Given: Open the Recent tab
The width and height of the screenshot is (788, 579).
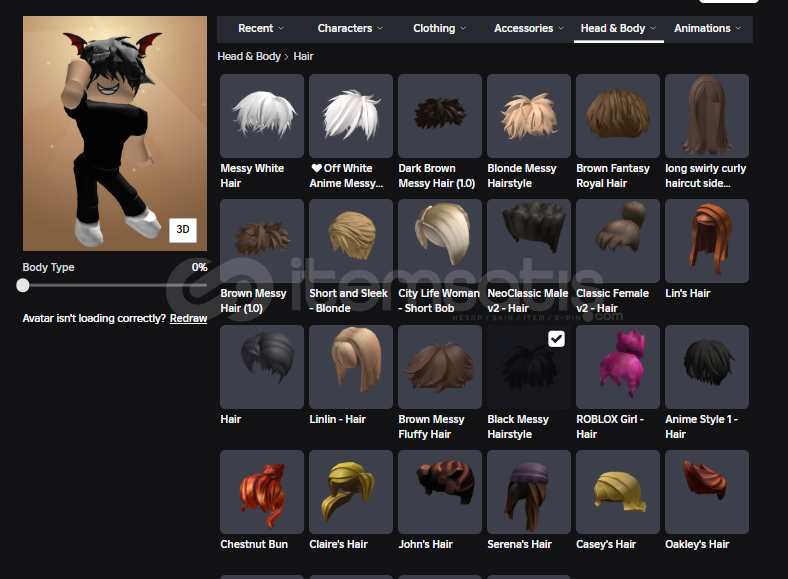Looking at the screenshot, I should click(261, 29).
